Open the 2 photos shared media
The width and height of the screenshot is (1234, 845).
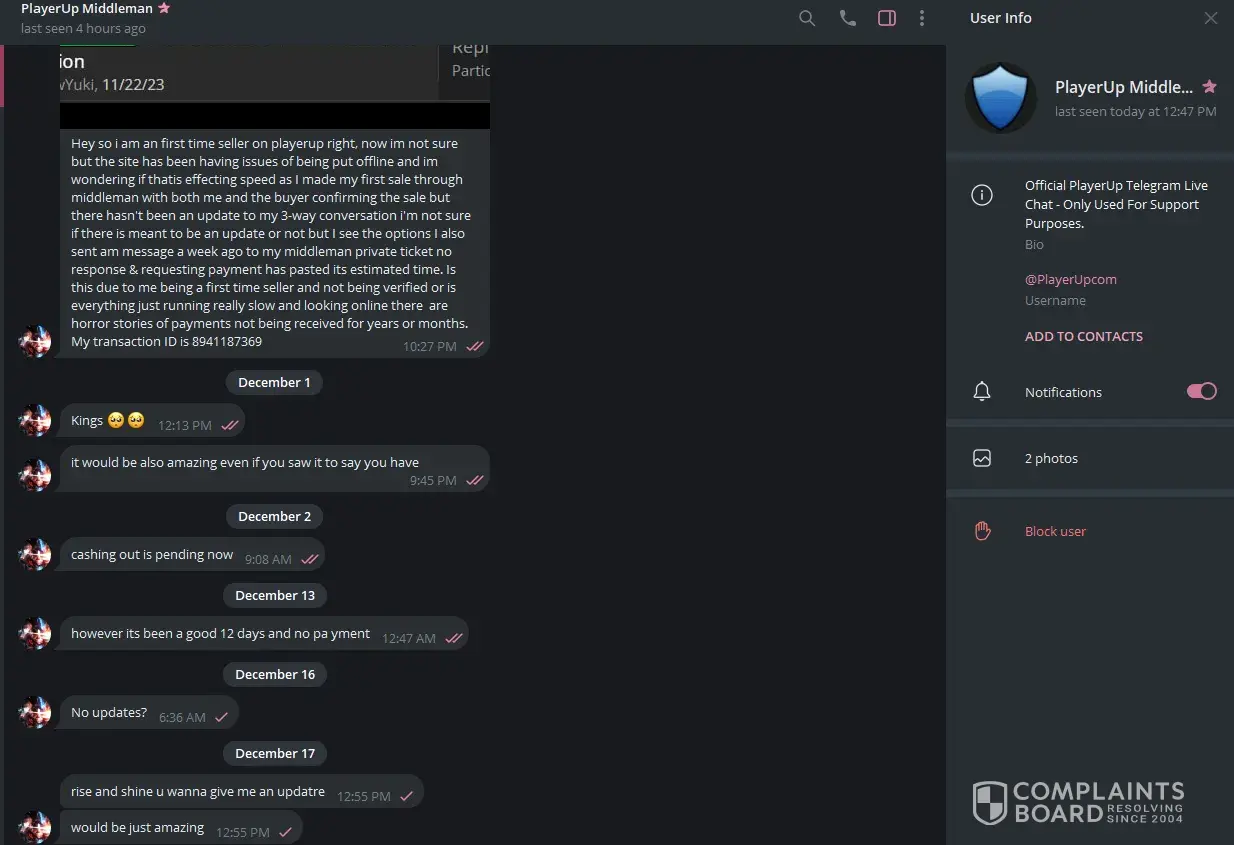[1090, 458]
